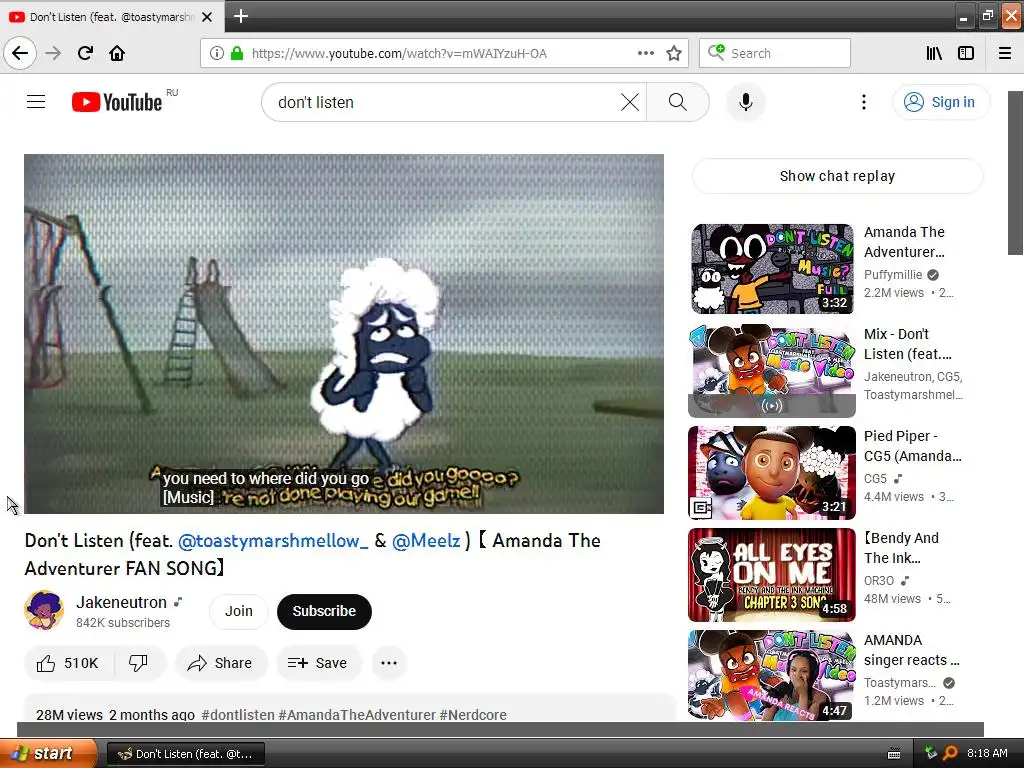Search with your voice microphone icon
Image resolution: width=1024 pixels, height=768 pixels.
(746, 102)
